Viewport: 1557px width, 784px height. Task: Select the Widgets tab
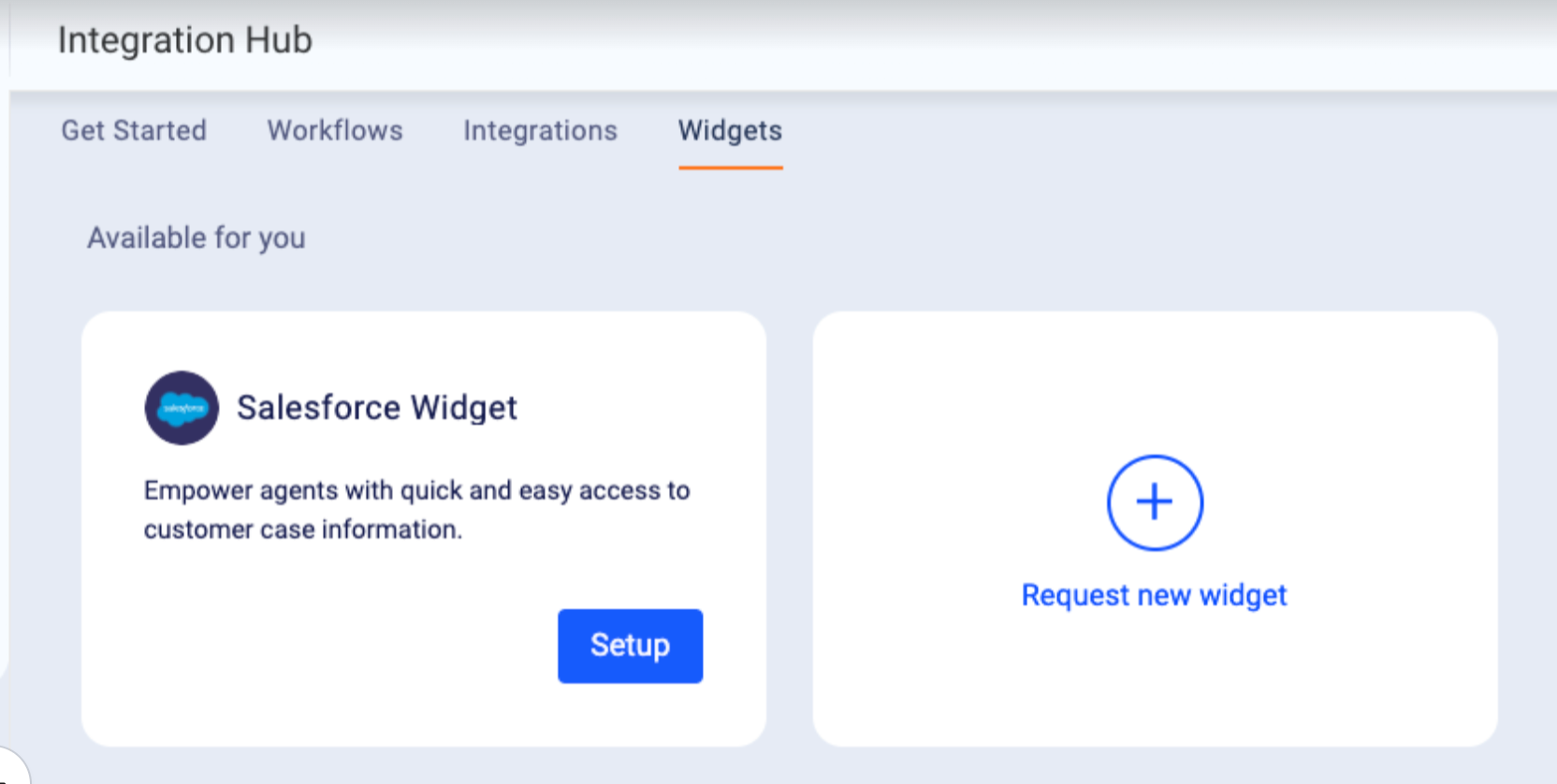pyautogui.click(x=730, y=130)
